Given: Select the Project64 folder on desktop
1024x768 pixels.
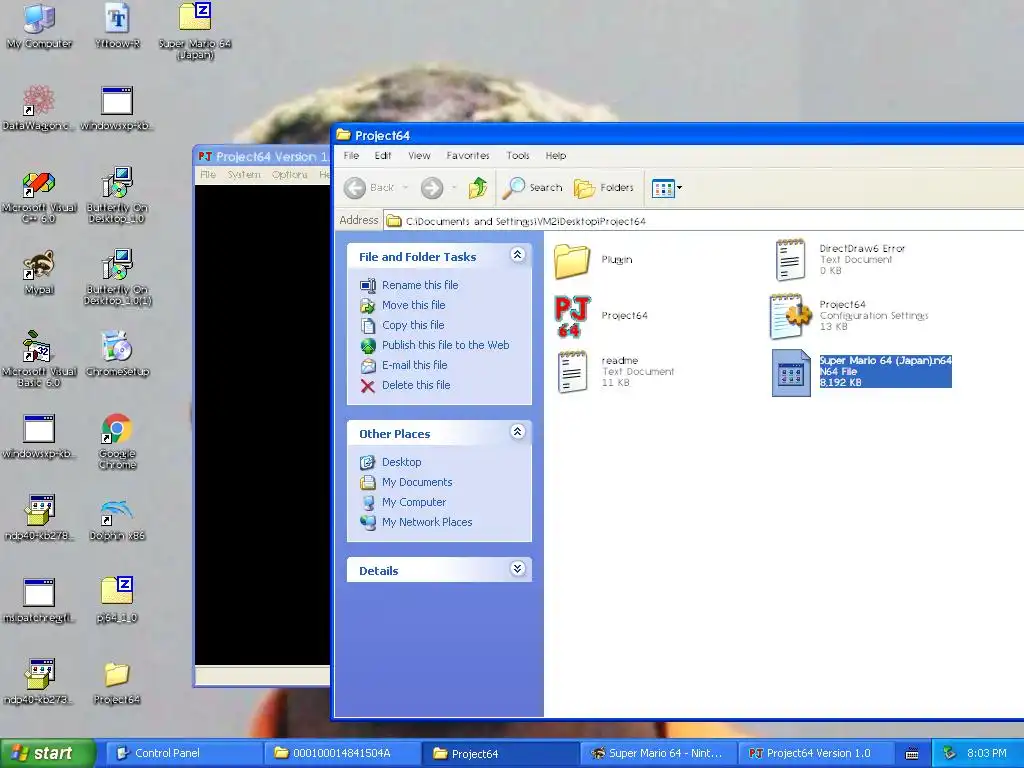Looking at the screenshot, I should pyautogui.click(x=117, y=682).
